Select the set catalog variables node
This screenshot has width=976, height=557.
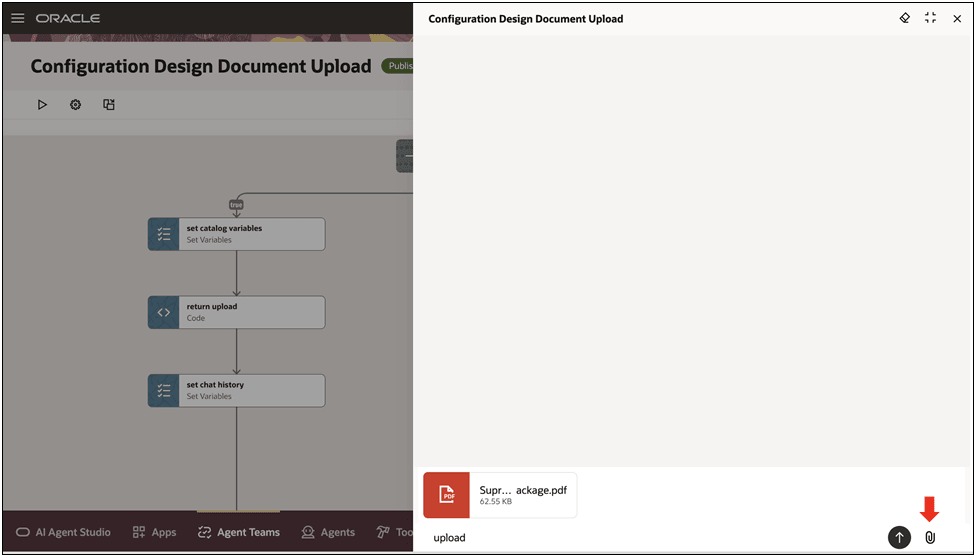237,234
